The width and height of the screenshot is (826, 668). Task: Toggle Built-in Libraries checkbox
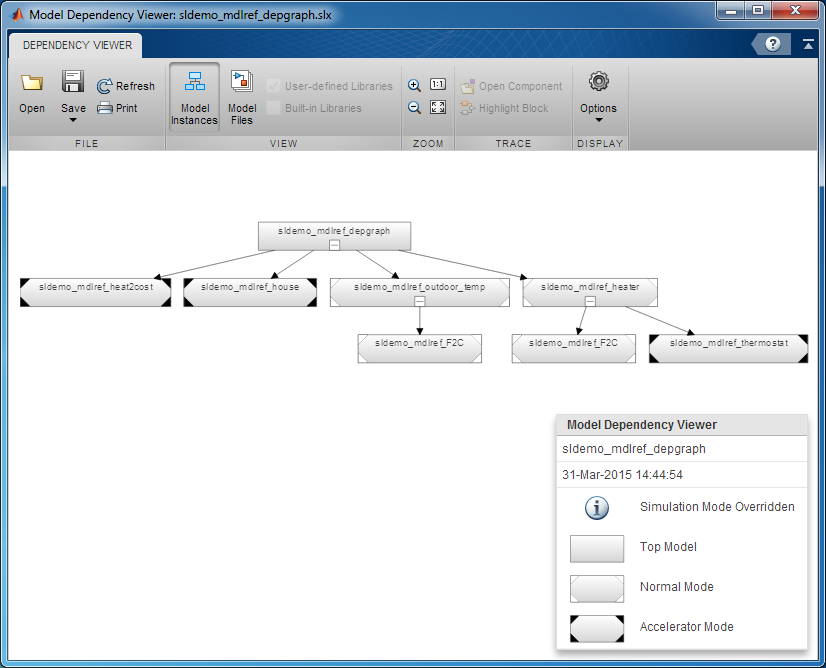coord(273,108)
